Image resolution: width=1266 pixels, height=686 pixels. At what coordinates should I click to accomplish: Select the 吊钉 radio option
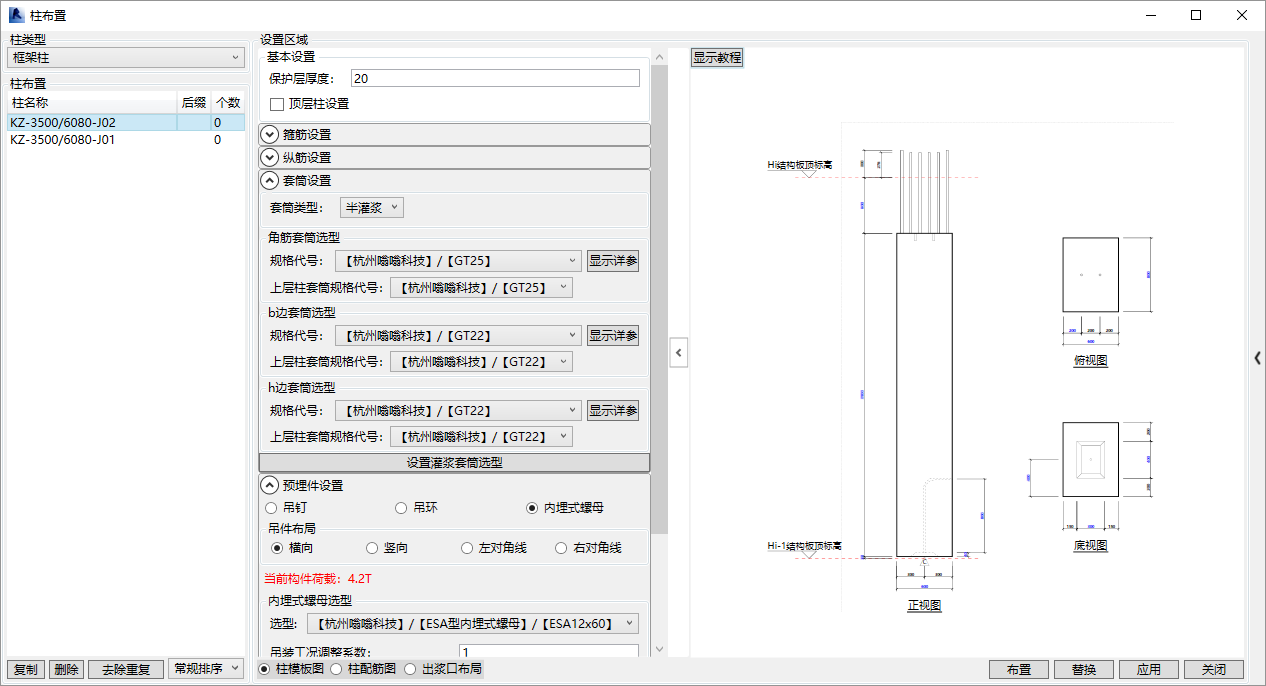coord(272,508)
